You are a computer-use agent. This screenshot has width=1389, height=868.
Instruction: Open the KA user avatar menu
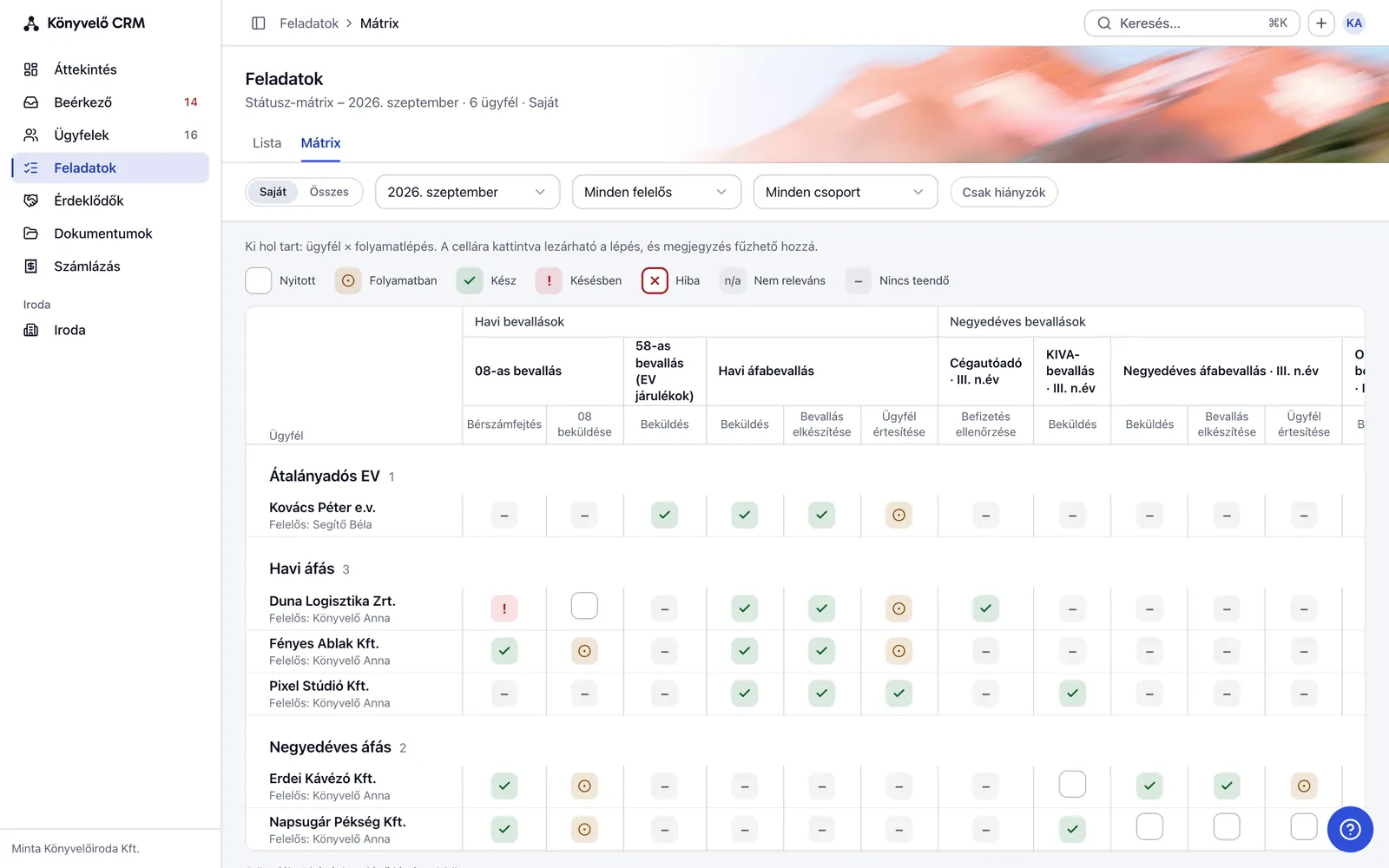coord(1354,23)
